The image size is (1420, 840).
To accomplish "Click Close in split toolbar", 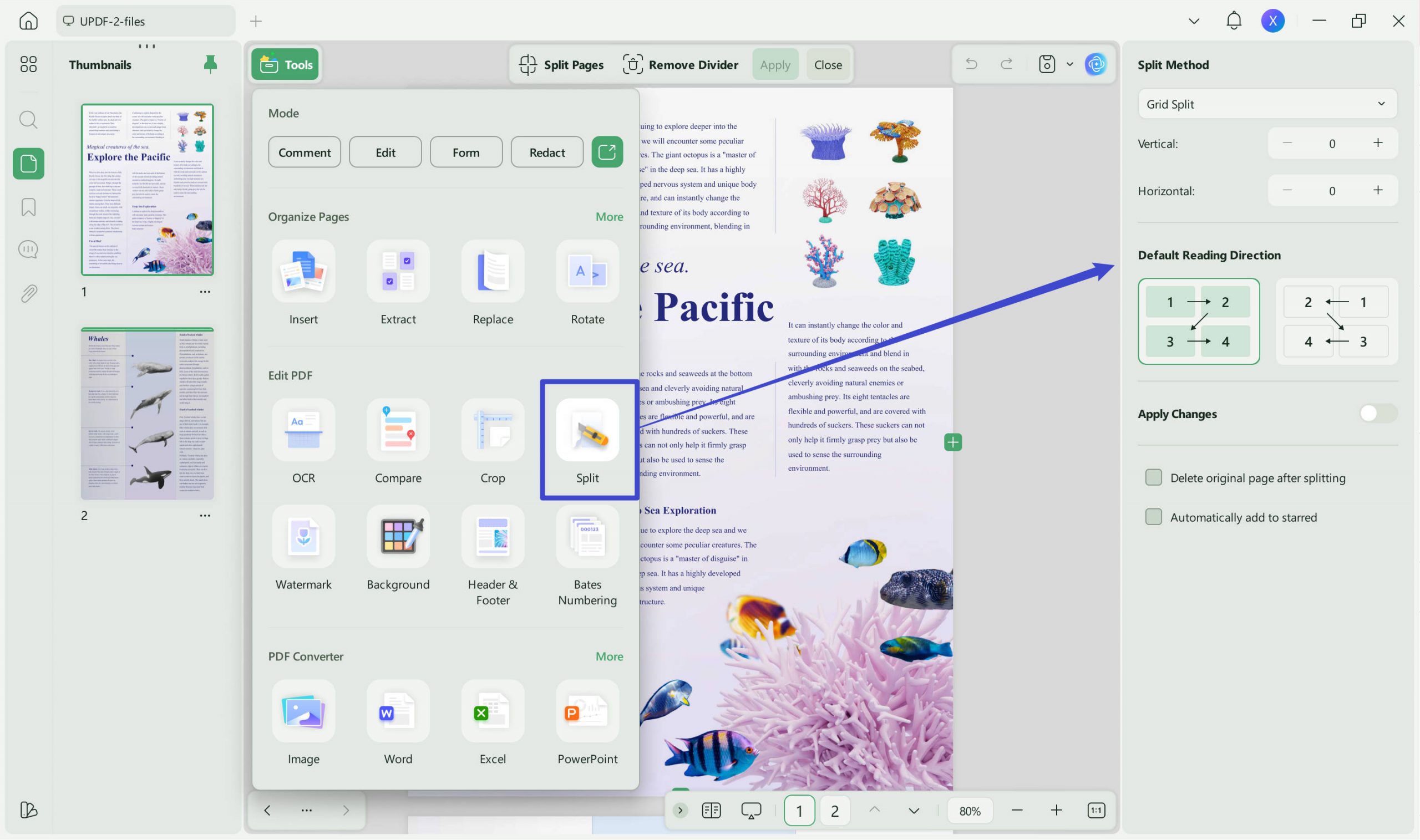I will [x=828, y=64].
